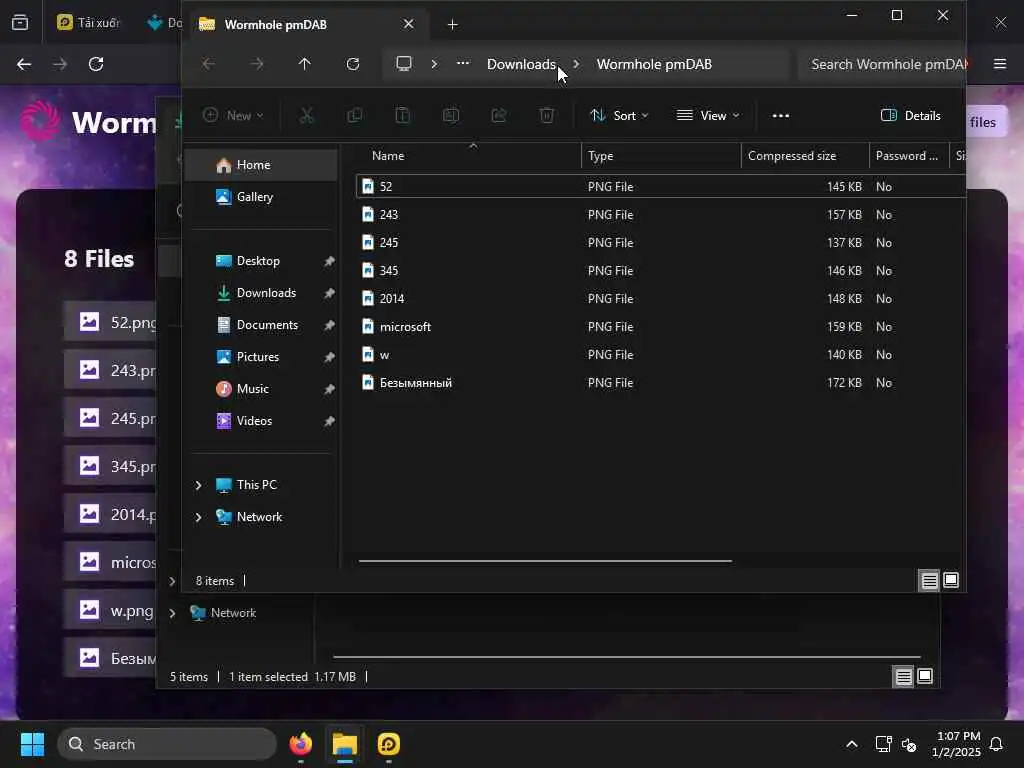Select the file named 243
1024x768 pixels.
(661, 215)
